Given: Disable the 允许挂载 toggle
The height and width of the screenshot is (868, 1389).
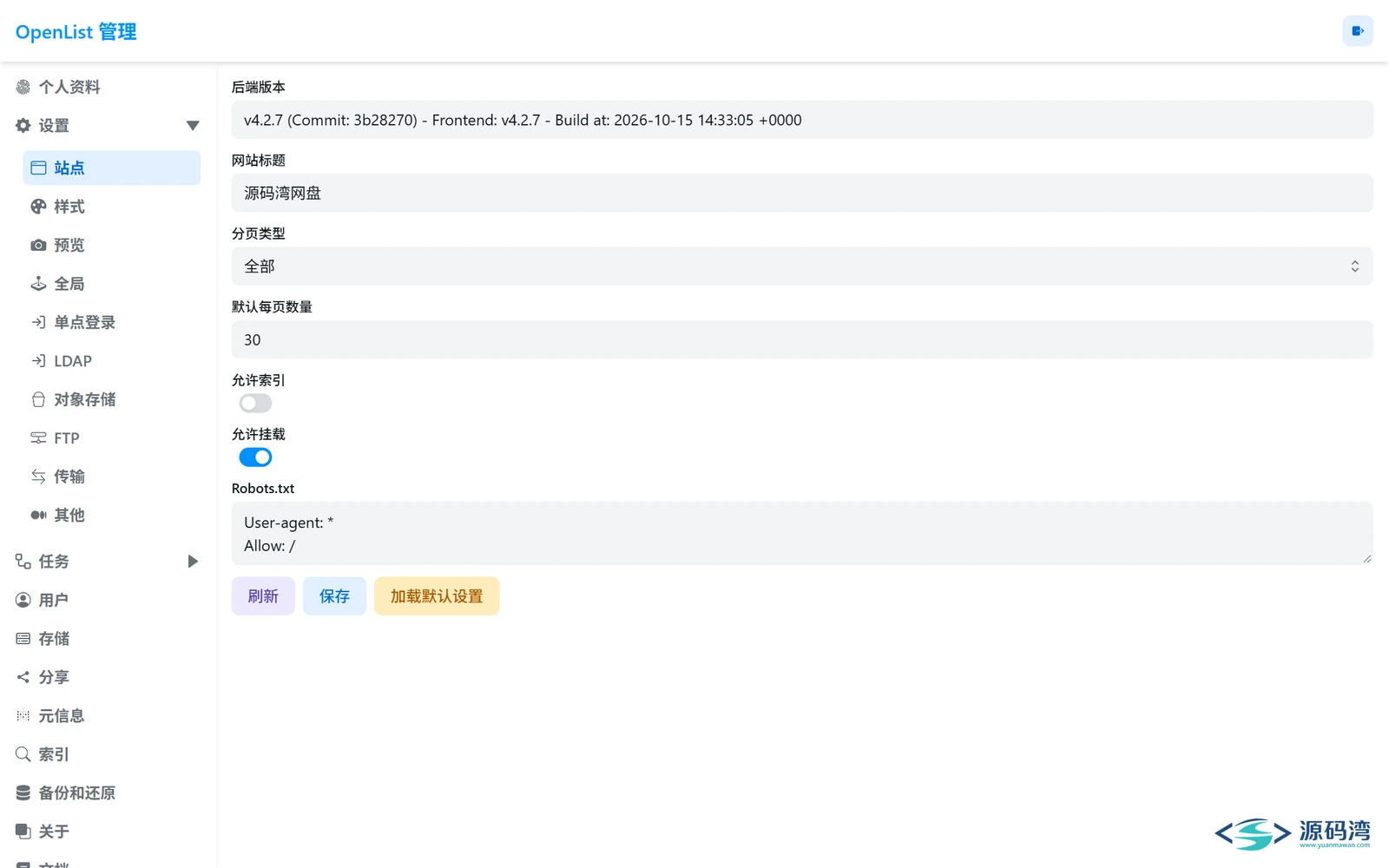Looking at the screenshot, I should pos(255,457).
